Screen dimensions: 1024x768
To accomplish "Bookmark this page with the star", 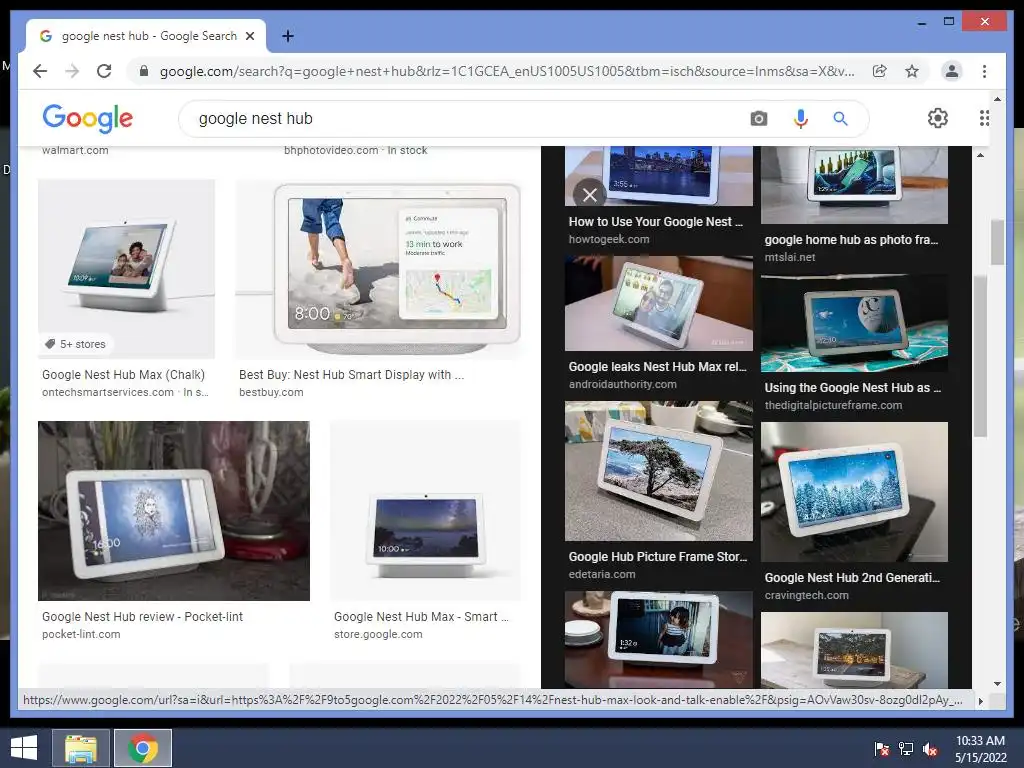I will [912, 71].
